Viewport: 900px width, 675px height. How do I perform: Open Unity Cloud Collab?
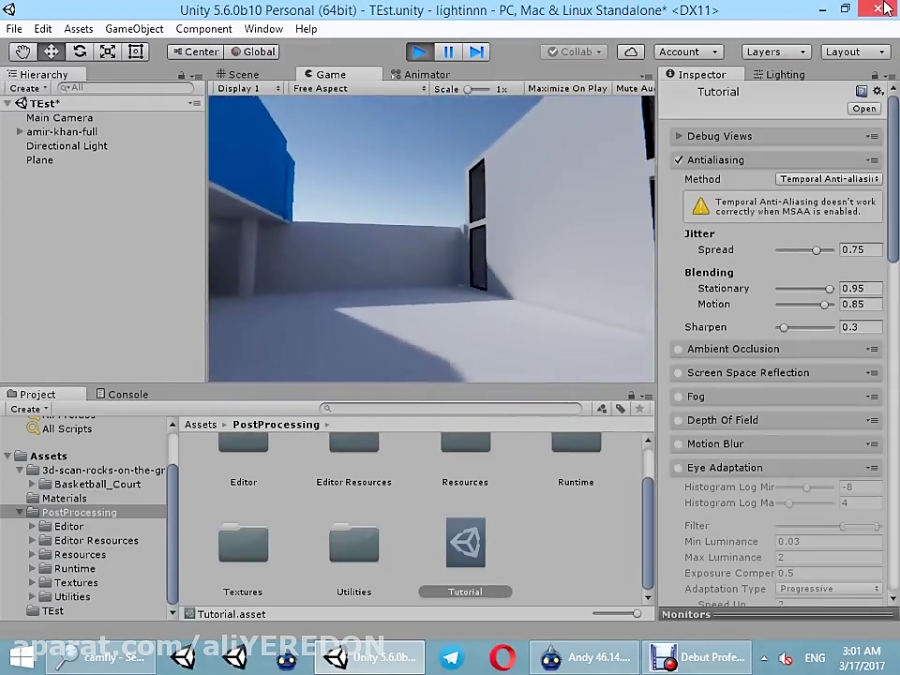573,51
